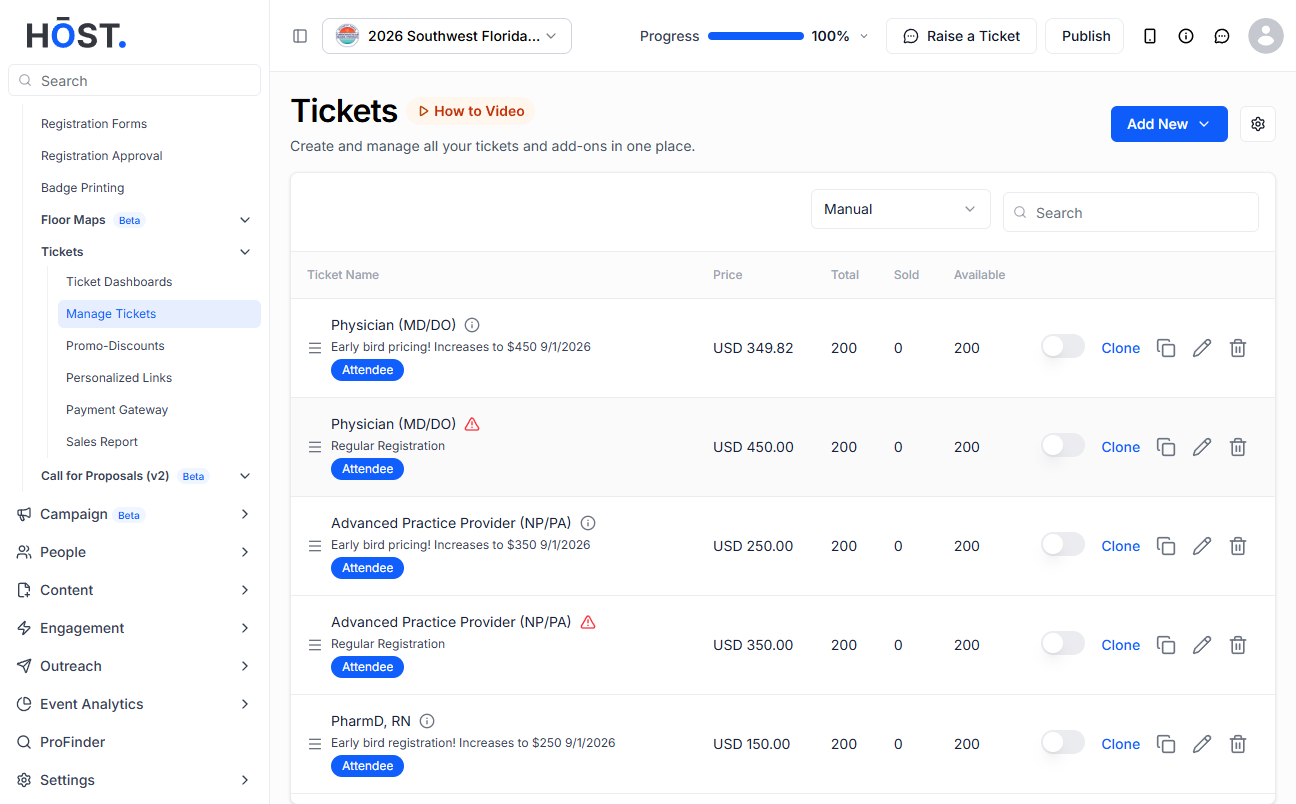Open the chat messages icon in header

[1222, 36]
